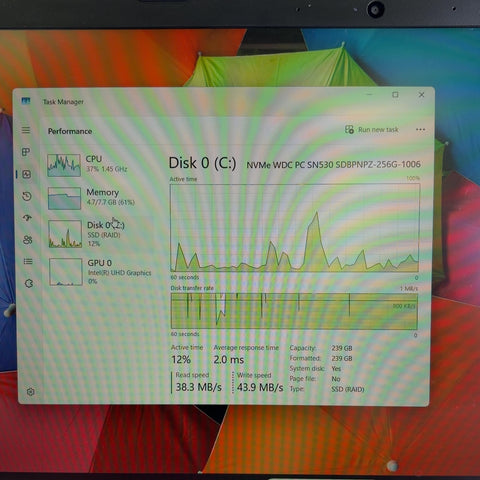The height and width of the screenshot is (480, 480).
Task: Open the App history page icon
Action: pos(27,196)
